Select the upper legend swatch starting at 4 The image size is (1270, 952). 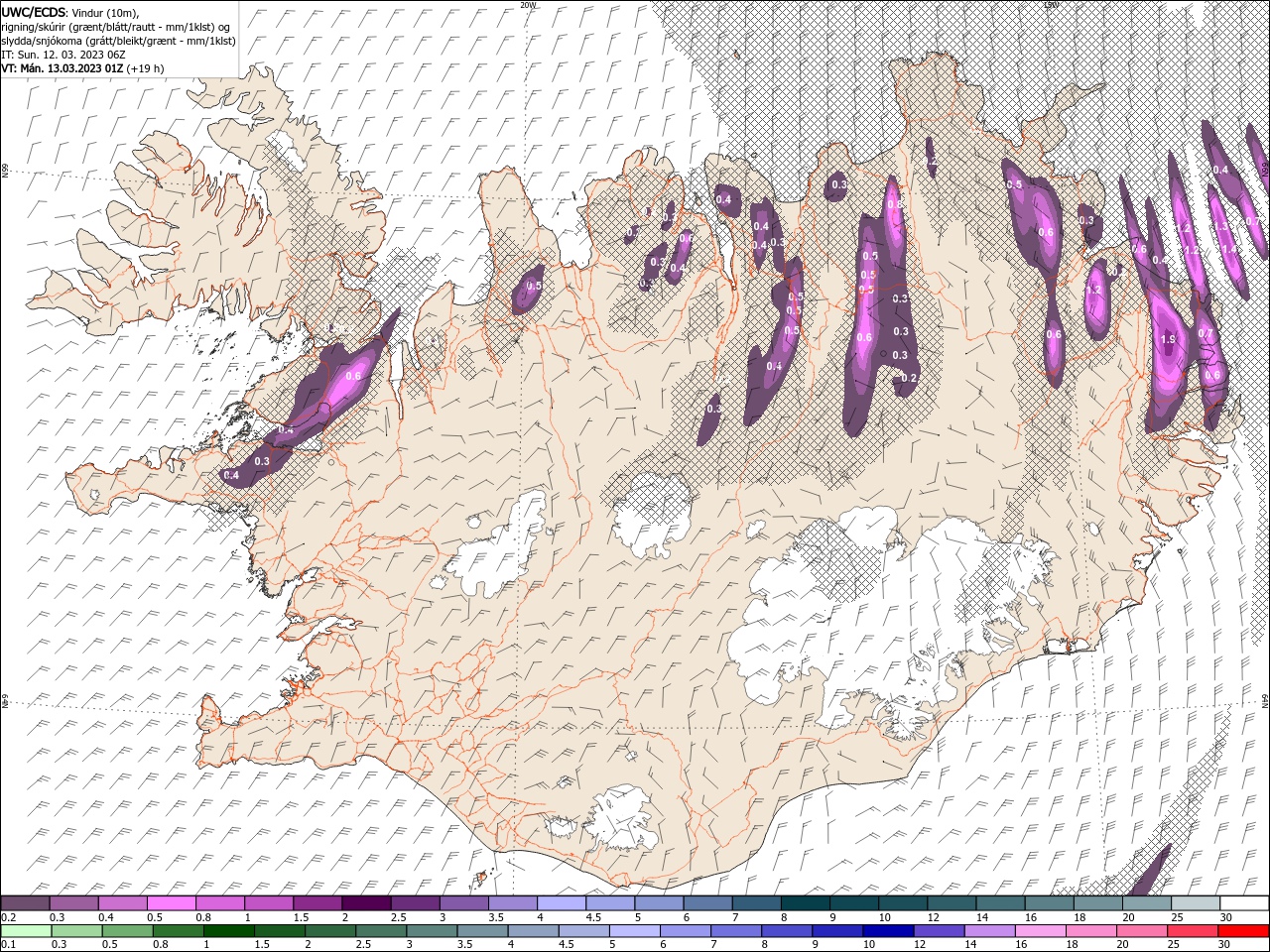pos(560,903)
